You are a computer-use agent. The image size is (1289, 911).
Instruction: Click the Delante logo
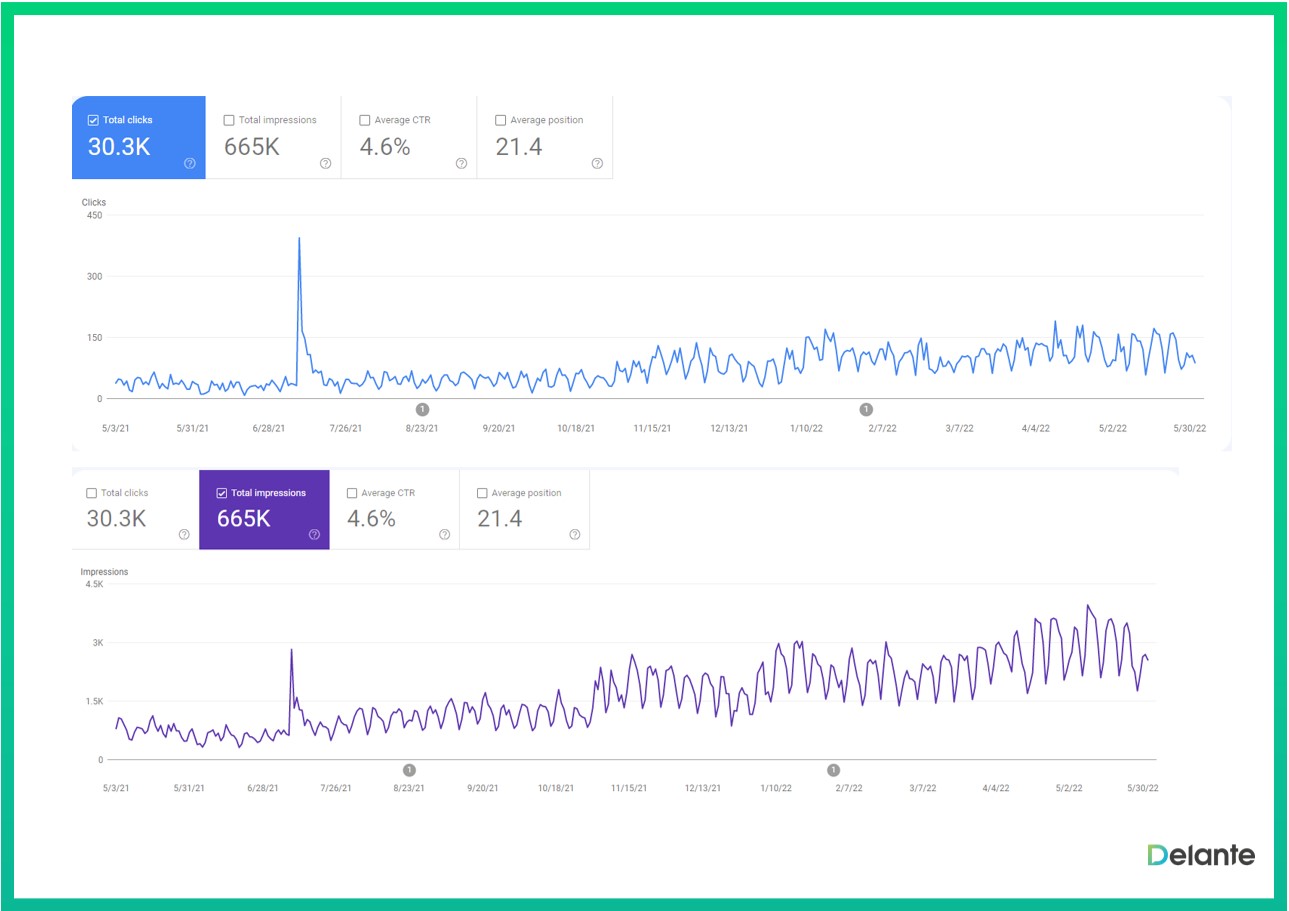point(1200,855)
